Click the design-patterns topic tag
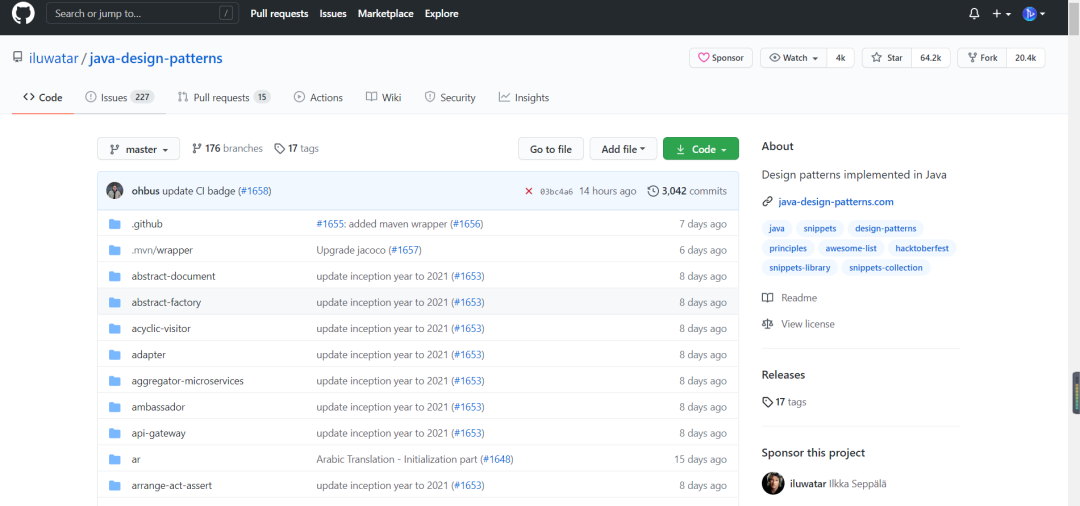This screenshot has height=506, width=1080. tap(886, 228)
